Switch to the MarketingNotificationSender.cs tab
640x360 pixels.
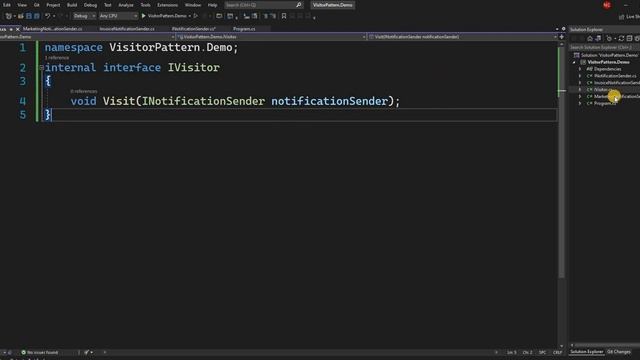pyautogui.click(x=52, y=29)
